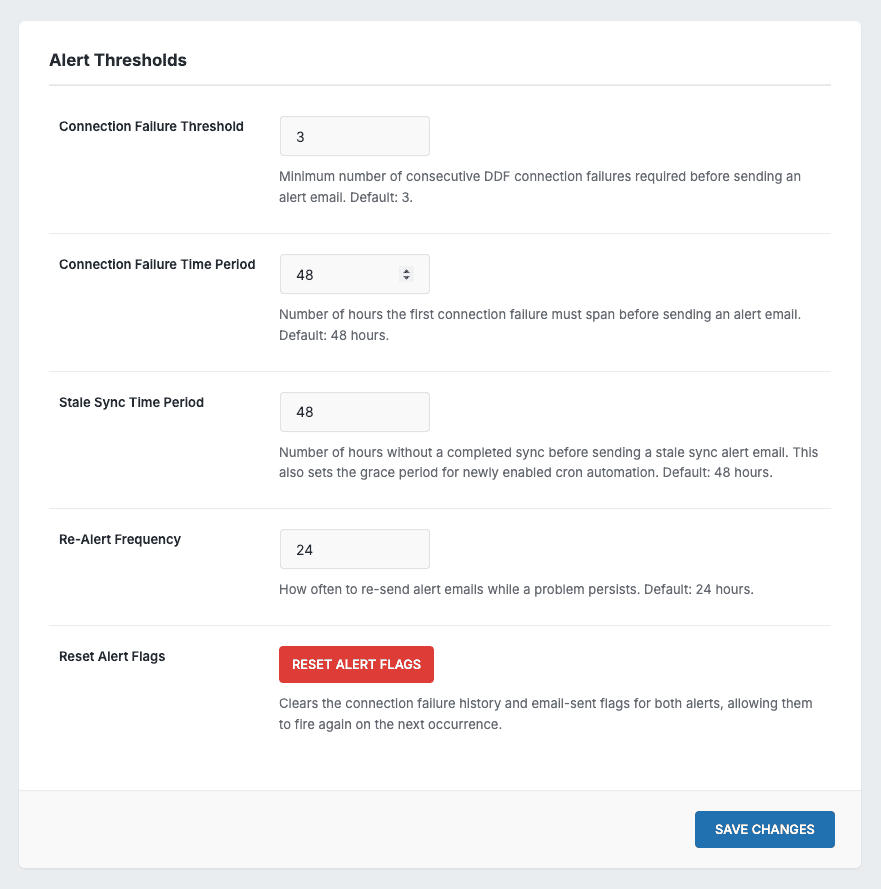881x889 pixels.
Task: Focus the Connection Failure Time Period field
Action: coord(340,274)
